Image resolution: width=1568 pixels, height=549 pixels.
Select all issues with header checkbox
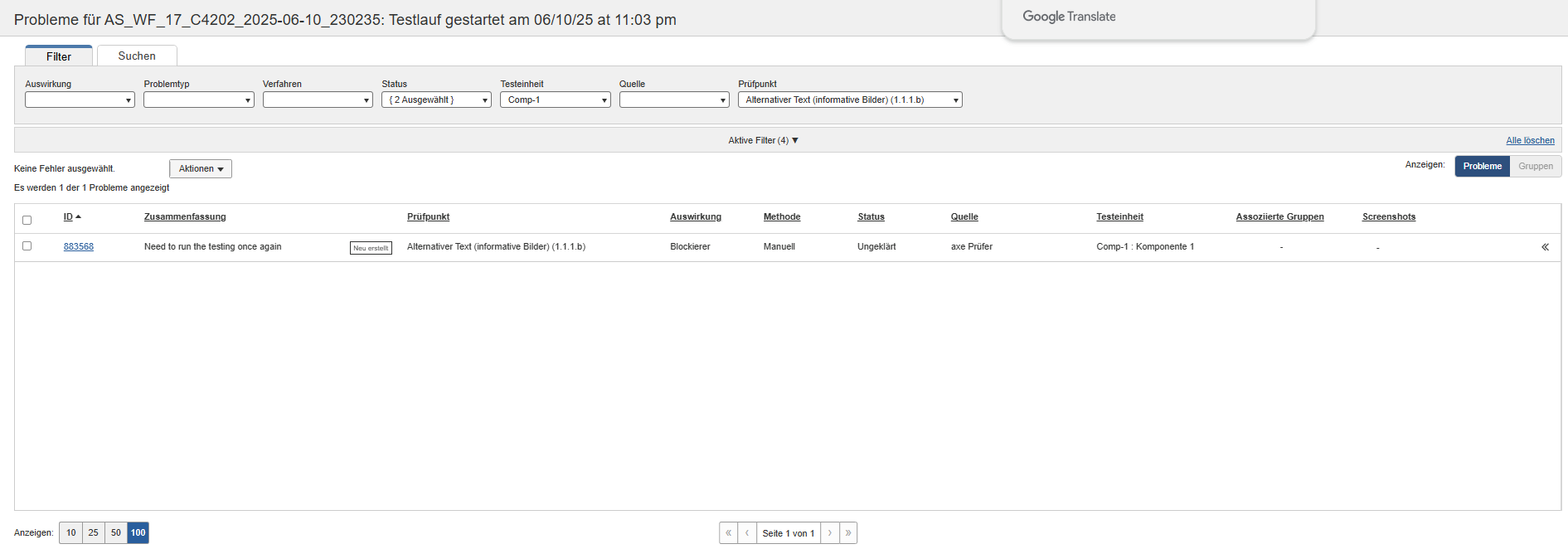(27, 220)
